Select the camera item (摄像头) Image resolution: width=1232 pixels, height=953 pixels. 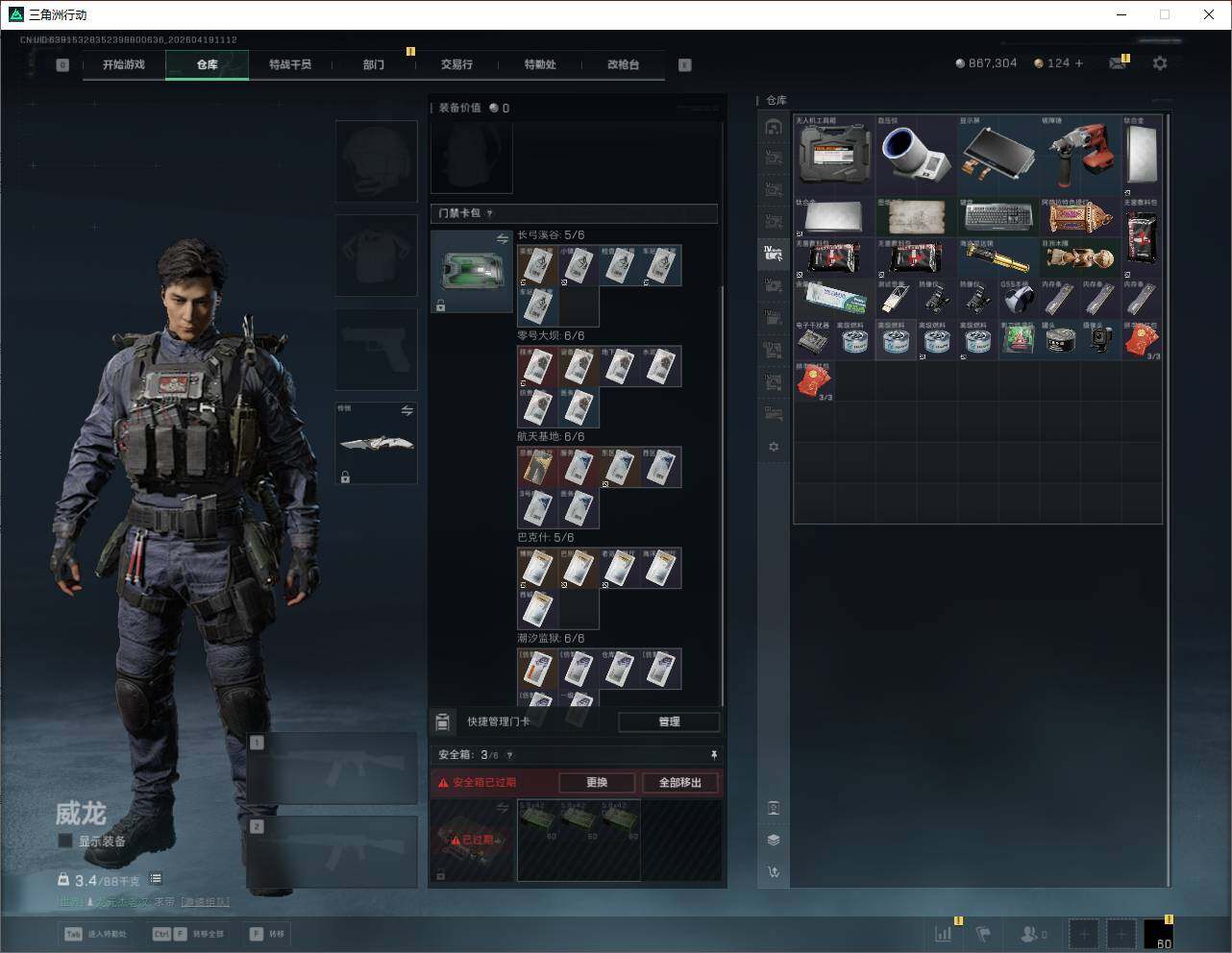[x=1100, y=339]
